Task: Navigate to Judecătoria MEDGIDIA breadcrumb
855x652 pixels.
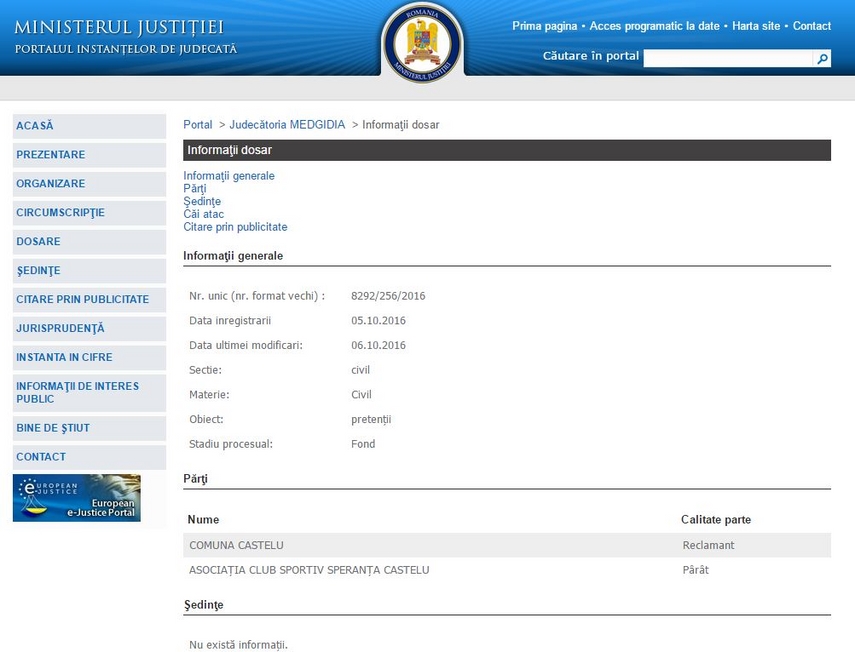Action: click(x=287, y=125)
